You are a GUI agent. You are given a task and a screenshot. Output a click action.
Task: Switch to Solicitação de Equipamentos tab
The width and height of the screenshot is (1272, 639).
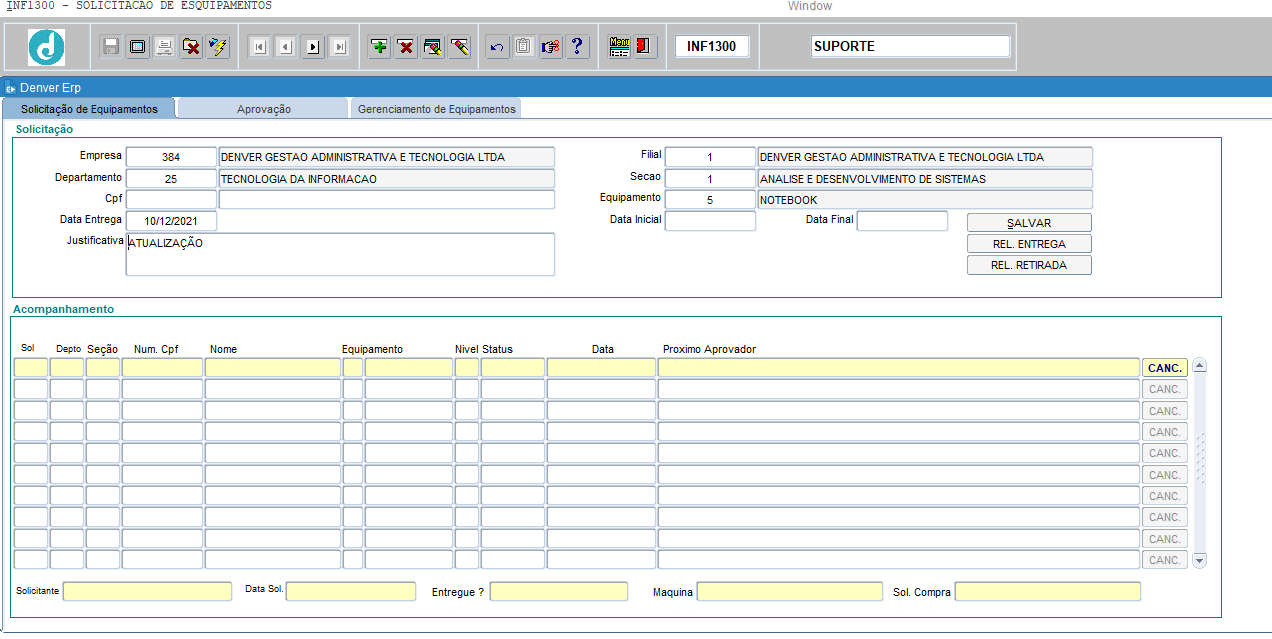click(89, 108)
